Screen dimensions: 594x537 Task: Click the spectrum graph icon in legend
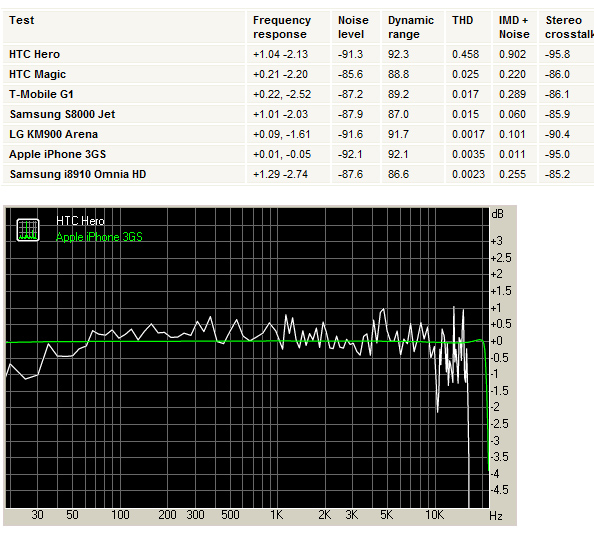[x=28, y=230]
